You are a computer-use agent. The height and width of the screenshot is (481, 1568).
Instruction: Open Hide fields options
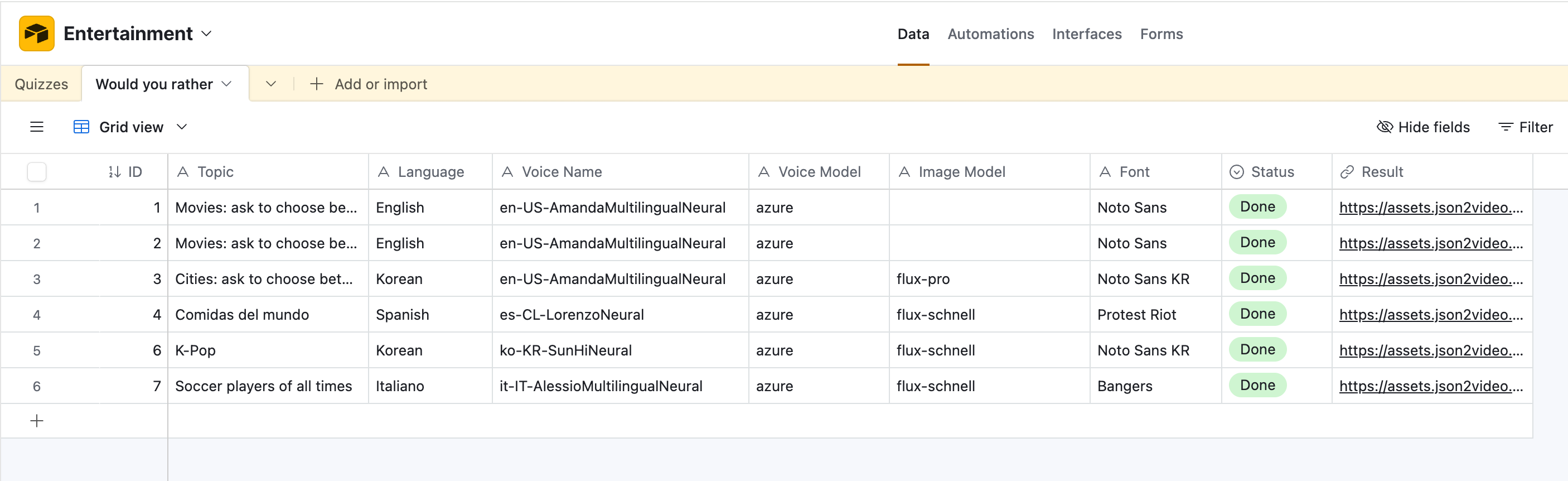click(1423, 127)
